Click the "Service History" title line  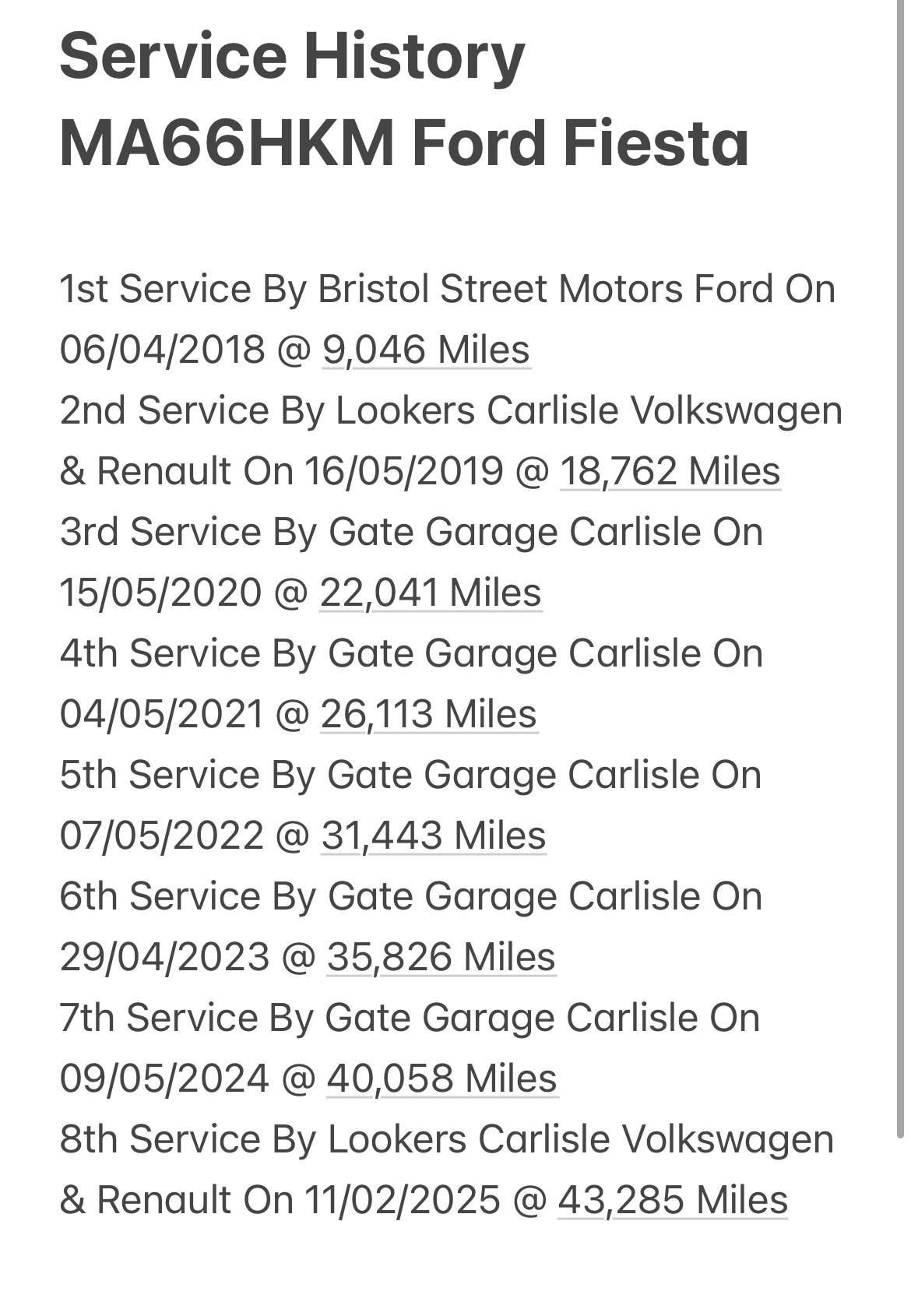point(292,56)
